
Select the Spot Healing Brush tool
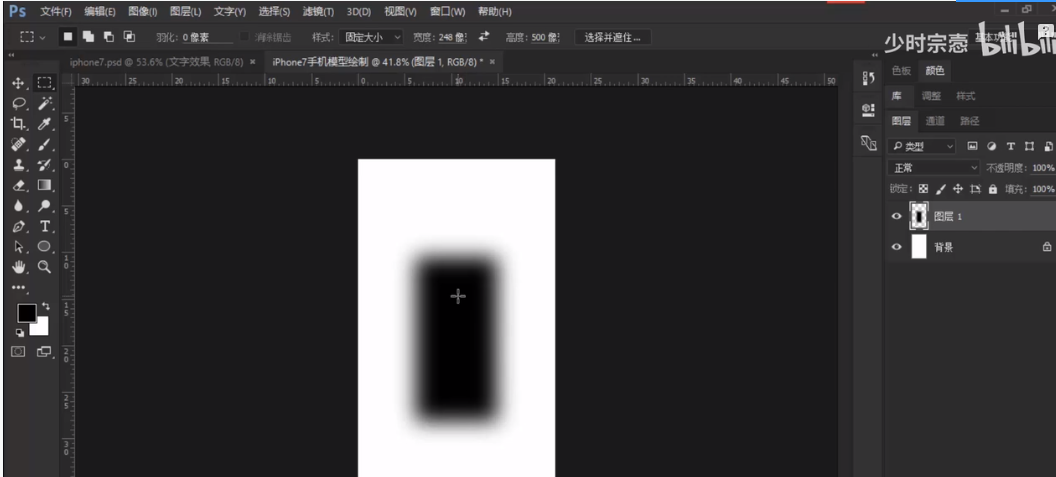click(19, 144)
